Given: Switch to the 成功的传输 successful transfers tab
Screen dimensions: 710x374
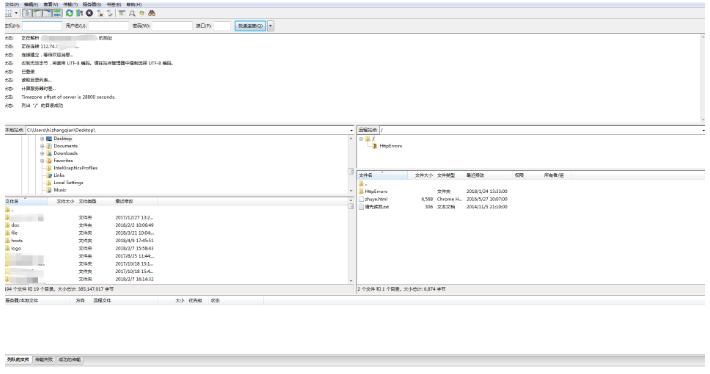Looking at the screenshot, I should (x=70, y=360).
